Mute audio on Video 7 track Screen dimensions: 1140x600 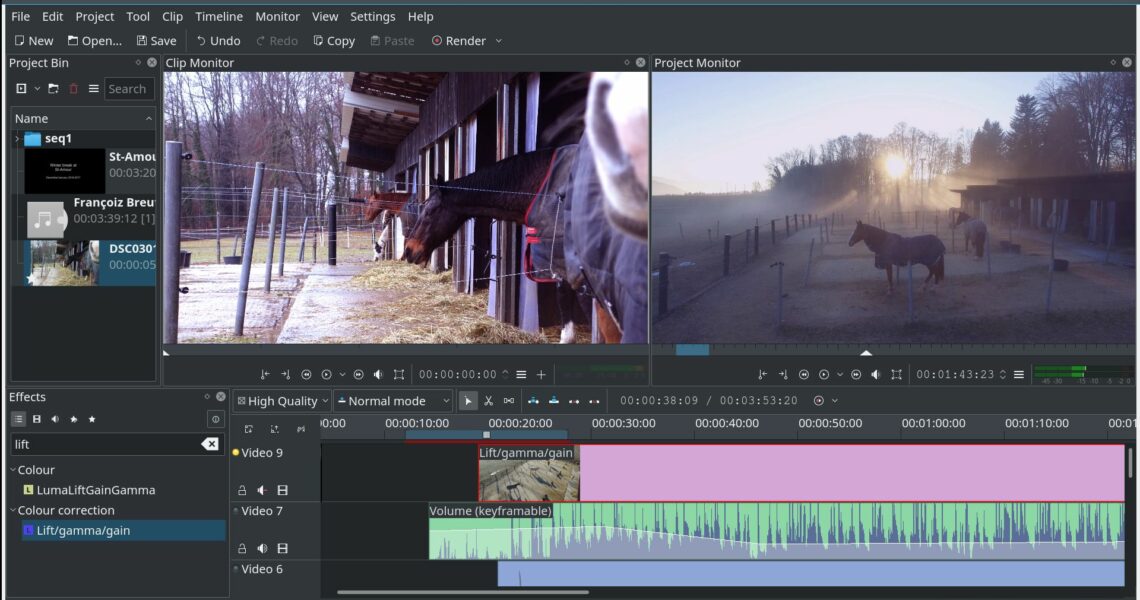coord(262,548)
